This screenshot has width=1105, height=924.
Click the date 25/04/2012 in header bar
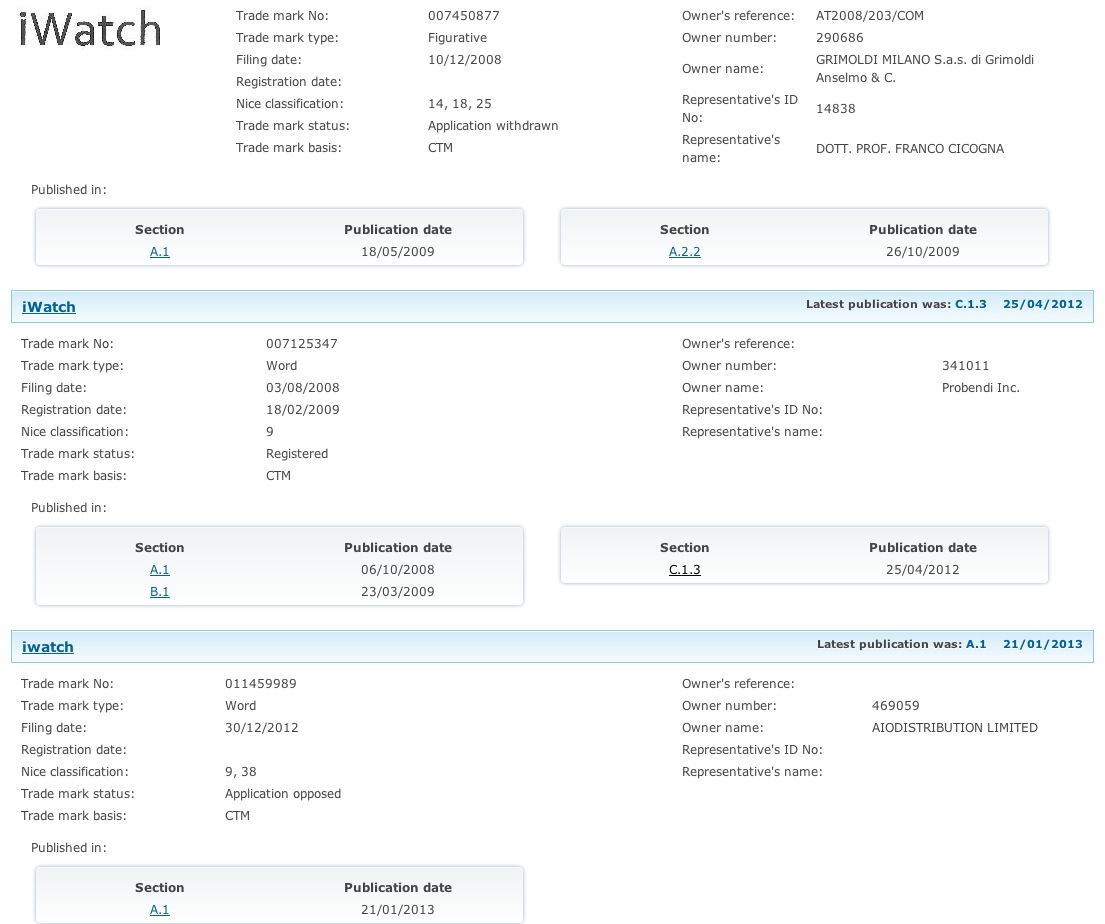(x=1042, y=304)
